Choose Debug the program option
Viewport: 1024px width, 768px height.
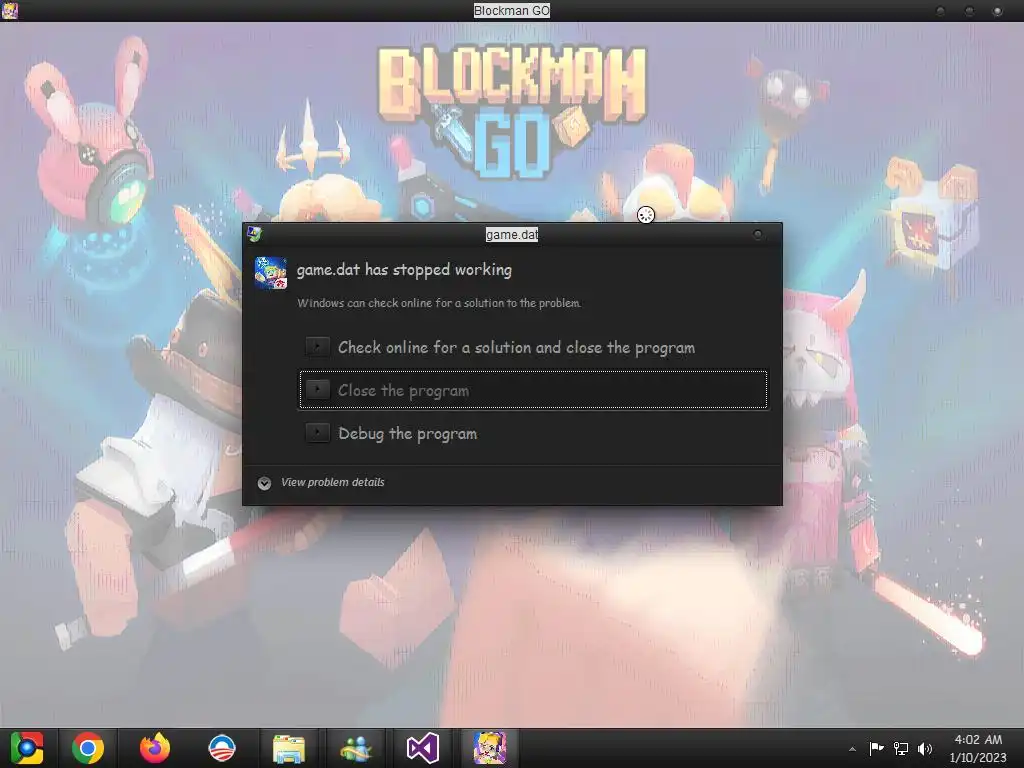point(533,433)
